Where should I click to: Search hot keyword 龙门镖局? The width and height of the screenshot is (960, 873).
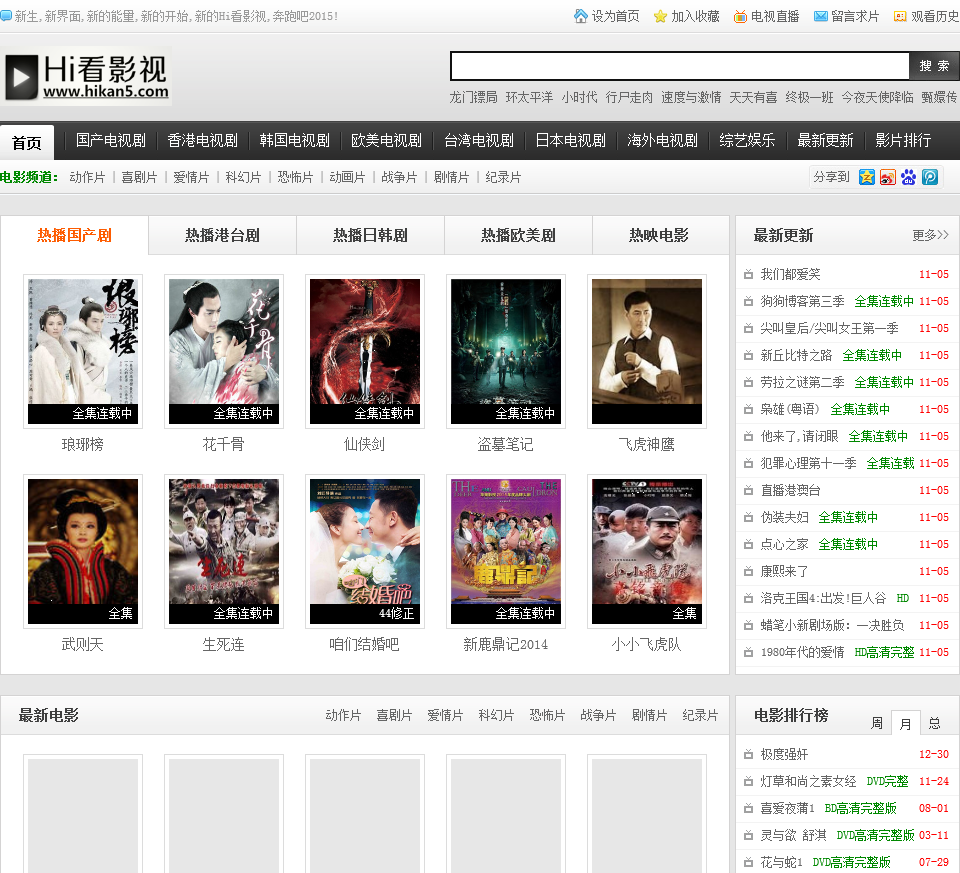tap(473, 97)
